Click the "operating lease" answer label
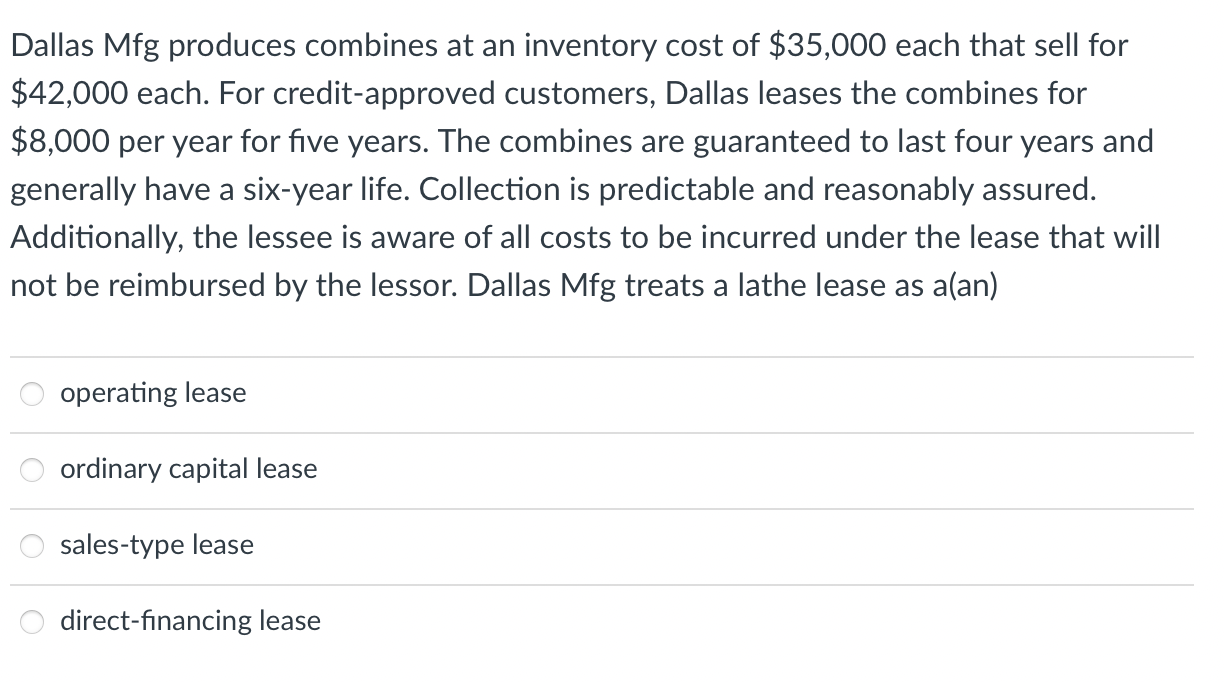Image resolution: width=1224 pixels, height=682 pixels. (153, 393)
